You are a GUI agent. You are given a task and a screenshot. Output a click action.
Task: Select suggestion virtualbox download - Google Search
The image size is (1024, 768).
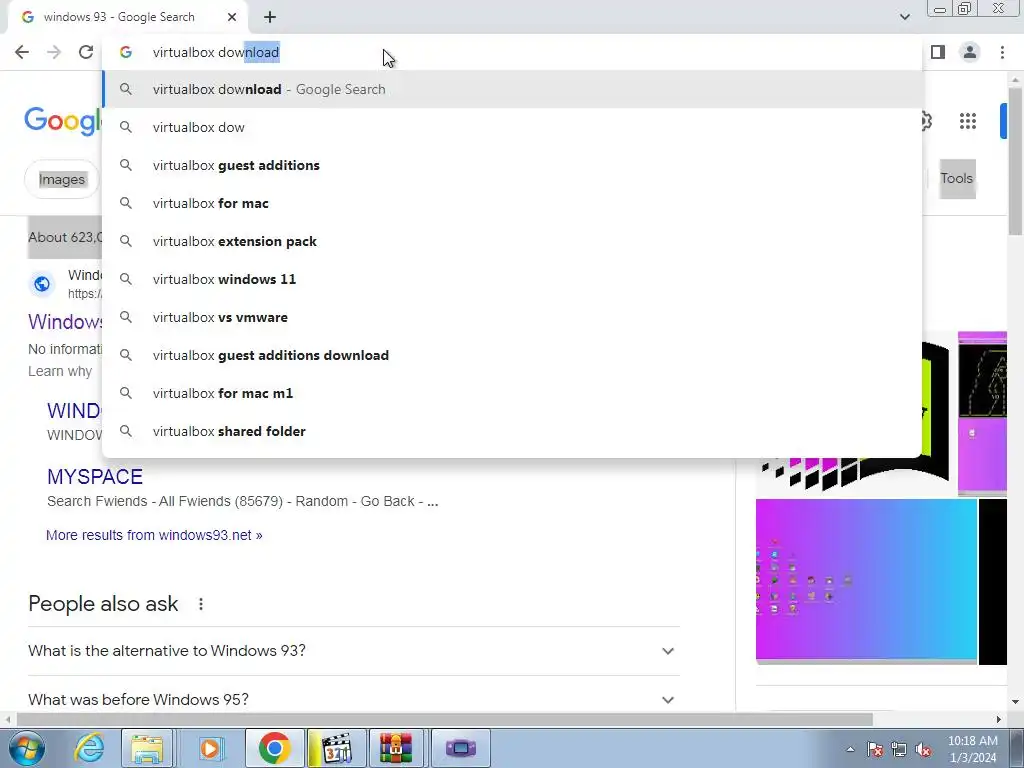point(513,89)
